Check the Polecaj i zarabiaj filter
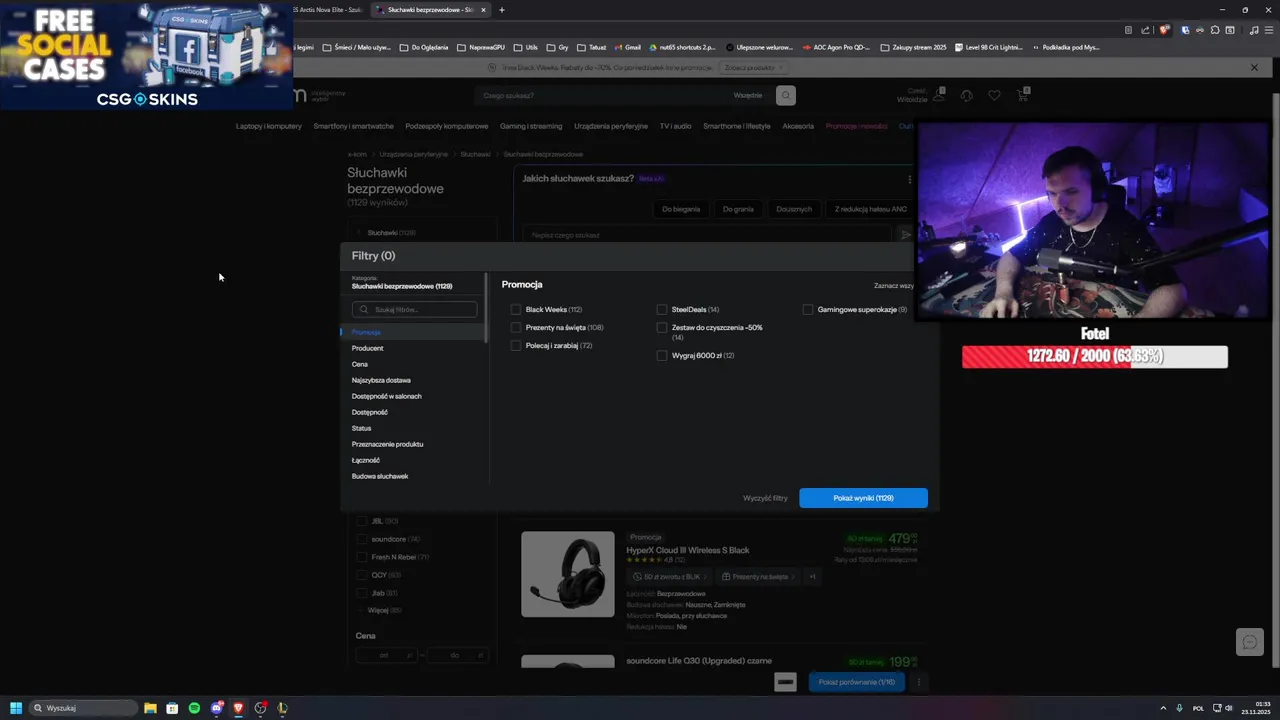1280x720 pixels. point(516,346)
